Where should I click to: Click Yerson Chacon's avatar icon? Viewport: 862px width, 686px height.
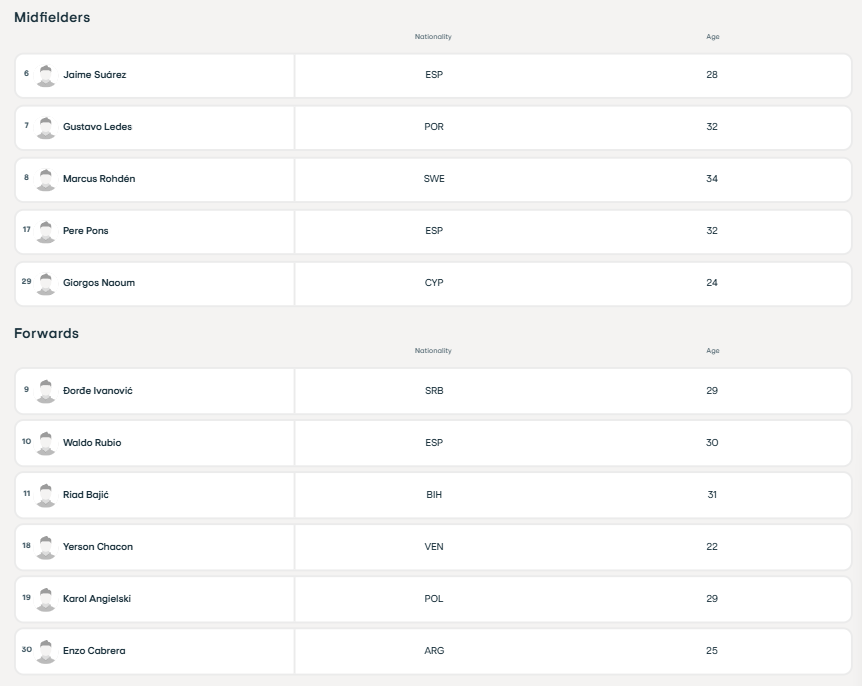tap(46, 548)
